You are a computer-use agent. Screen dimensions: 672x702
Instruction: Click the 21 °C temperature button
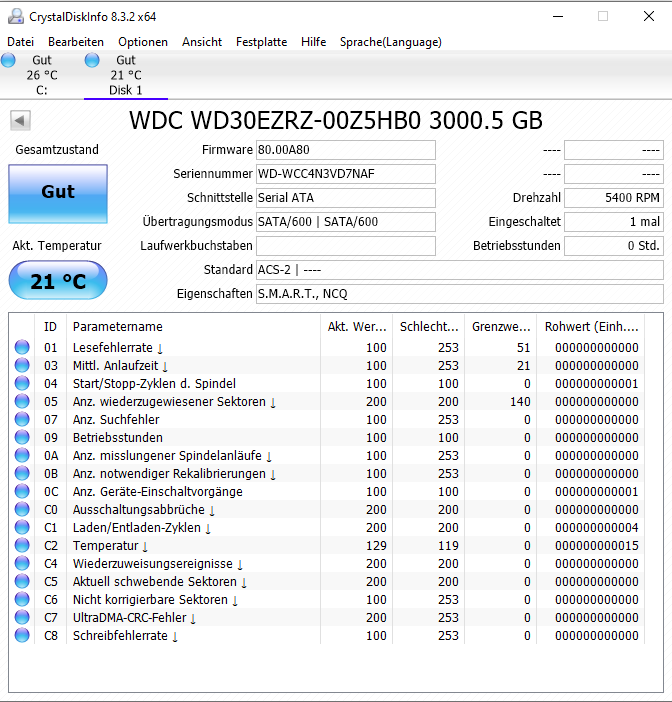pyautogui.click(x=58, y=280)
